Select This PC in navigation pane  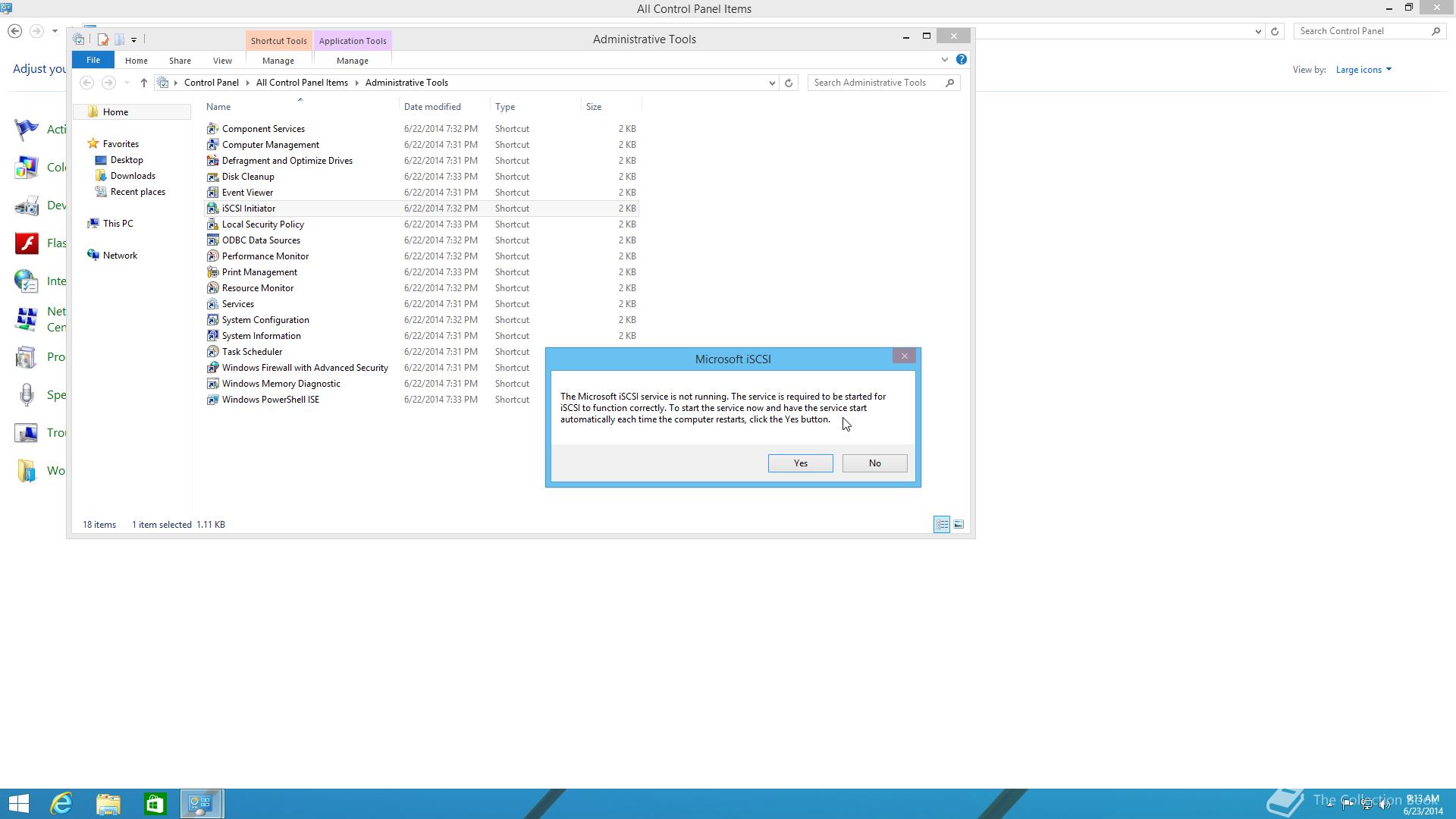pos(118,224)
